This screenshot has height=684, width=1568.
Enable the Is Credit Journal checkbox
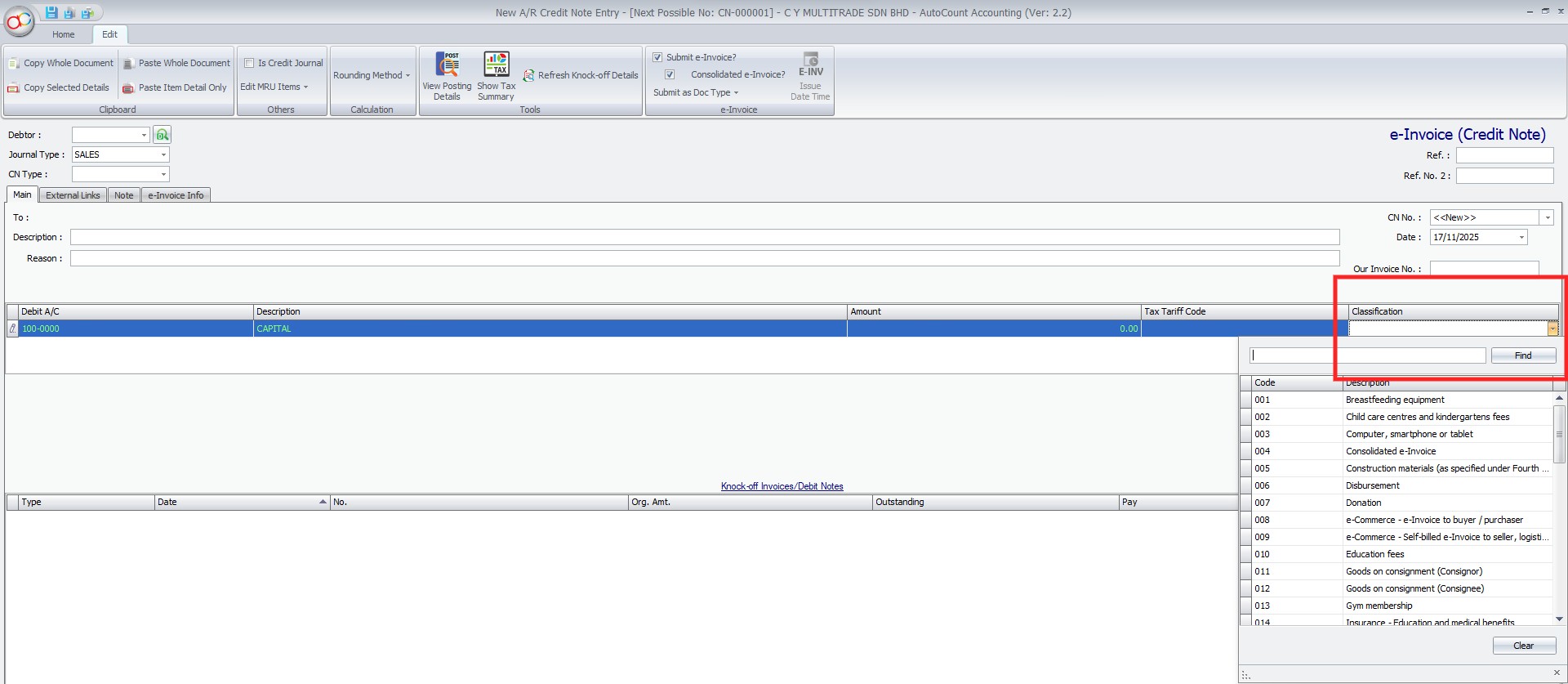(250, 63)
